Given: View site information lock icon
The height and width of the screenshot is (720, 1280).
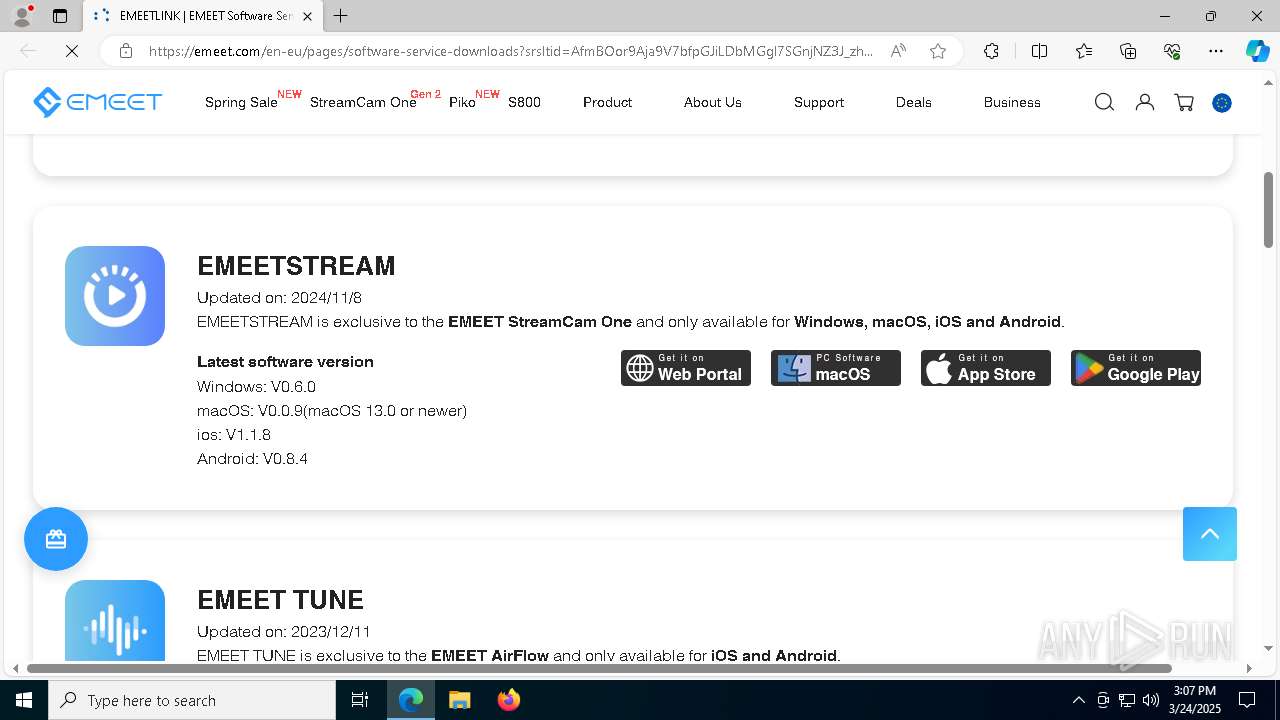Looking at the screenshot, I should coord(126,51).
